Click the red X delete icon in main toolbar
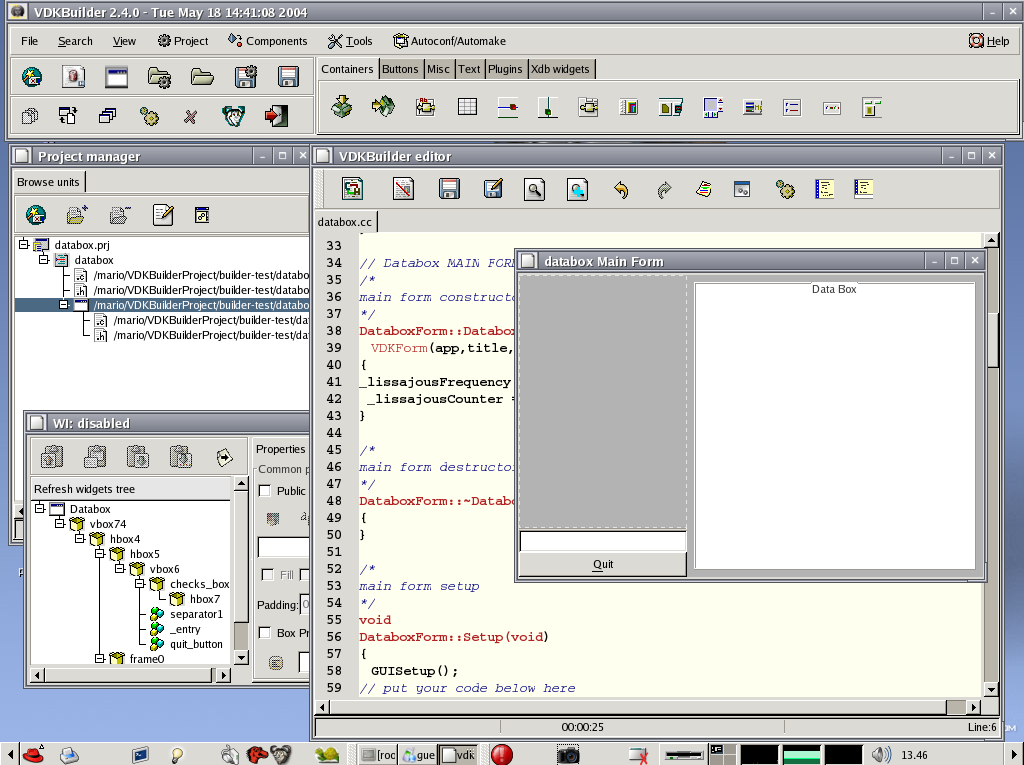Screen dimensions: 1024x765 pyautogui.click(x=190, y=116)
